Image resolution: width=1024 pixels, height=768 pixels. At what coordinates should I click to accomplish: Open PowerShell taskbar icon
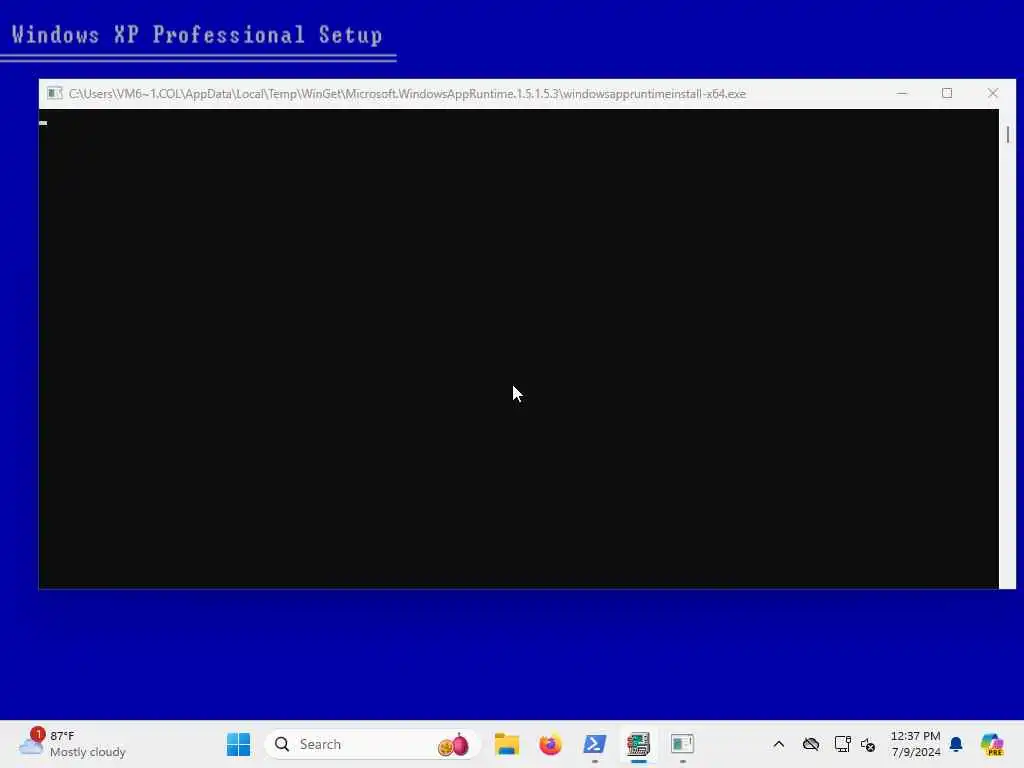point(595,744)
